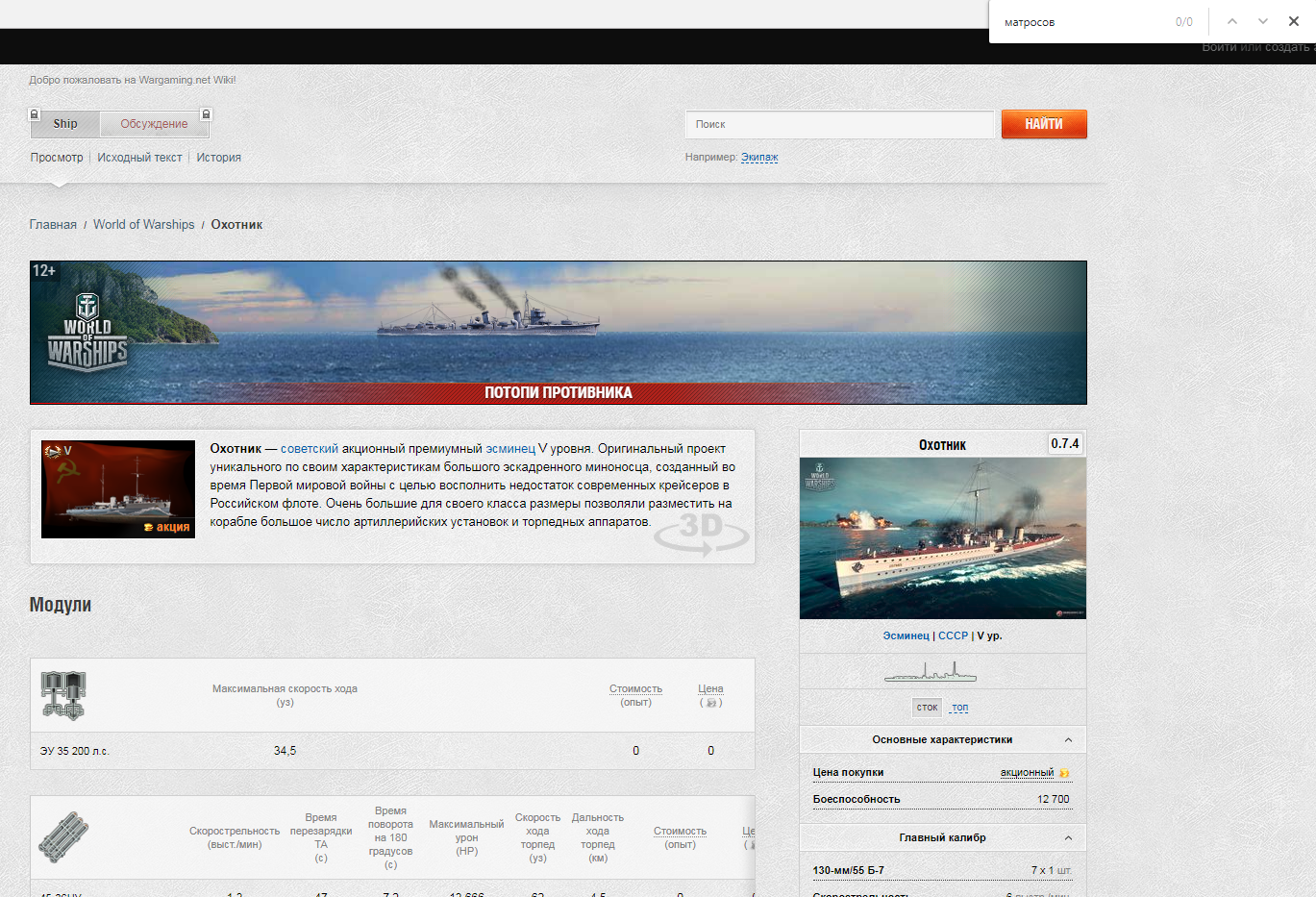Follow the СССР nation link
The height and width of the screenshot is (897, 1316).
pos(954,635)
